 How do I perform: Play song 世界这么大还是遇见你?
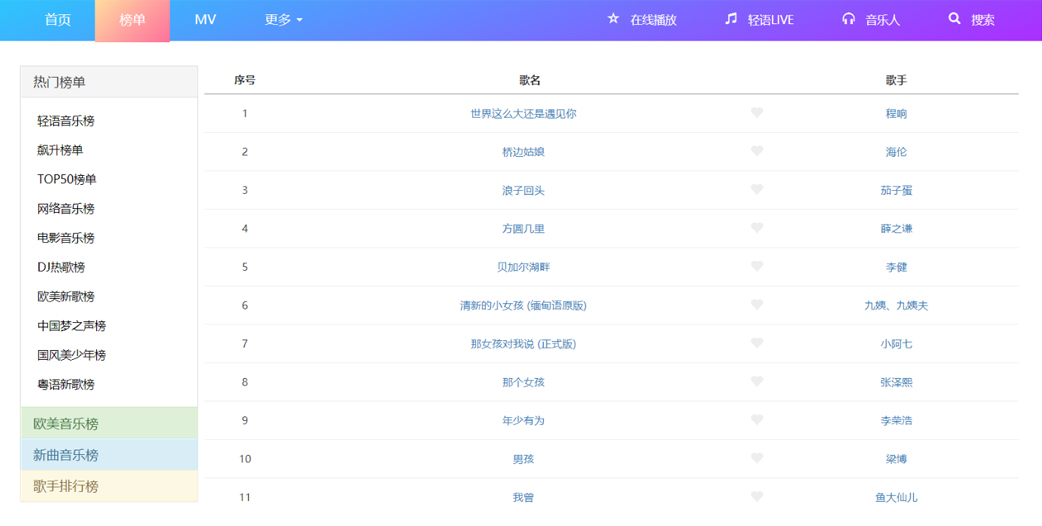[x=523, y=114]
